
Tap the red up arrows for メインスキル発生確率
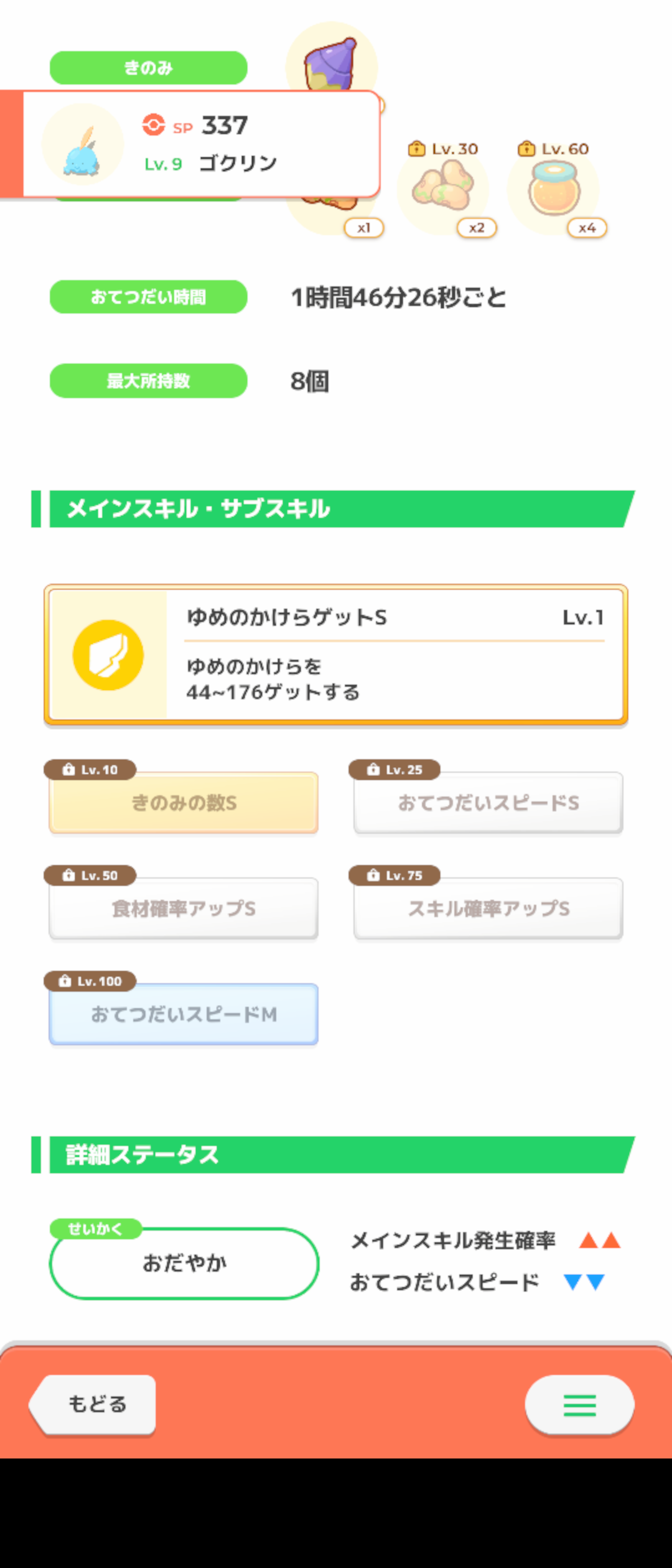600,1240
